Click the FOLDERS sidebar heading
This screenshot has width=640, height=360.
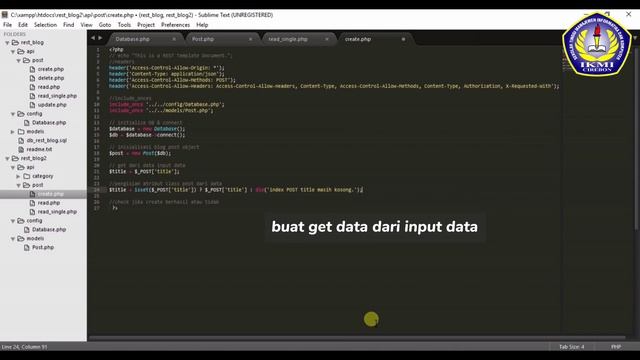15,34
